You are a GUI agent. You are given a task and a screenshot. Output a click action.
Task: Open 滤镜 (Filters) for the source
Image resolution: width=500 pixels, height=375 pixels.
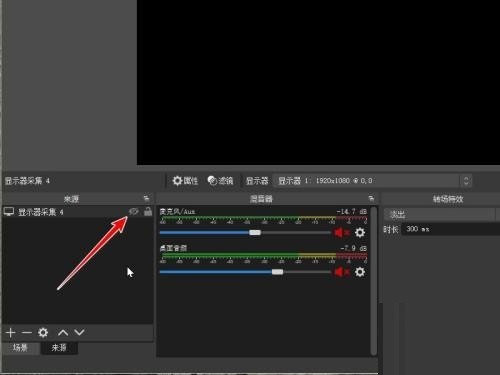pyautogui.click(x=220, y=181)
